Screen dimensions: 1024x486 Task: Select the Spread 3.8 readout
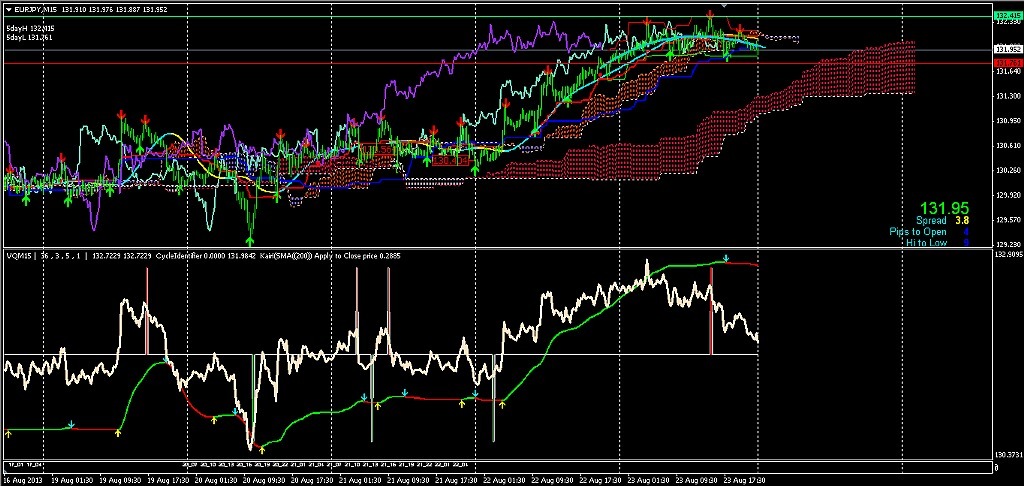pos(942,221)
